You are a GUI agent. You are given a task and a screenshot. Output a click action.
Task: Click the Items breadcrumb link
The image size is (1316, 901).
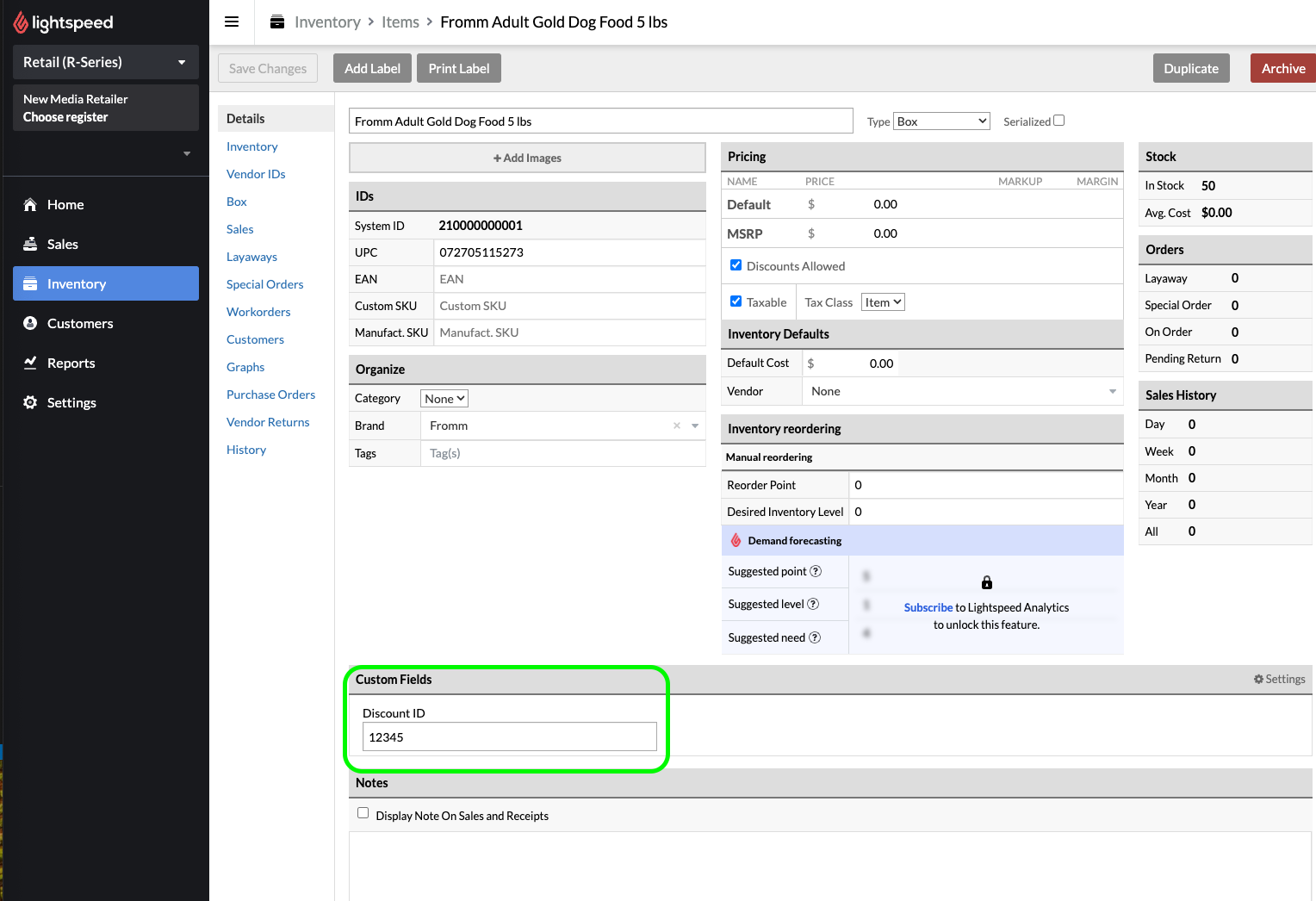coord(400,22)
